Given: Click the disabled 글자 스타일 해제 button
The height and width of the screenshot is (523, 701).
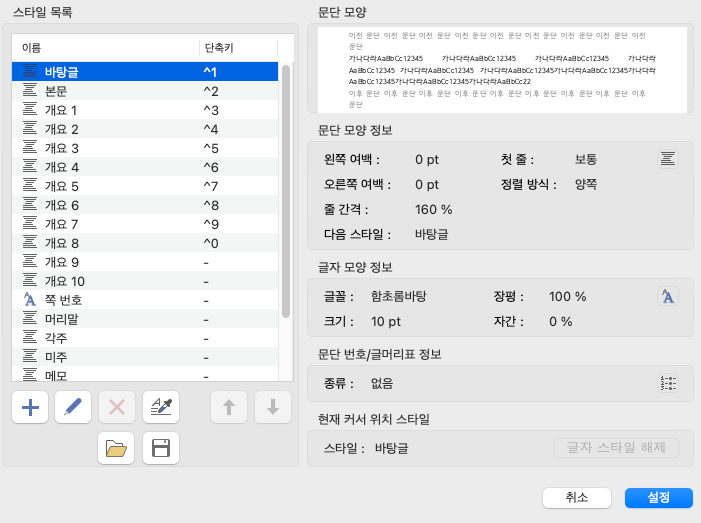Looking at the screenshot, I should [x=616, y=447].
